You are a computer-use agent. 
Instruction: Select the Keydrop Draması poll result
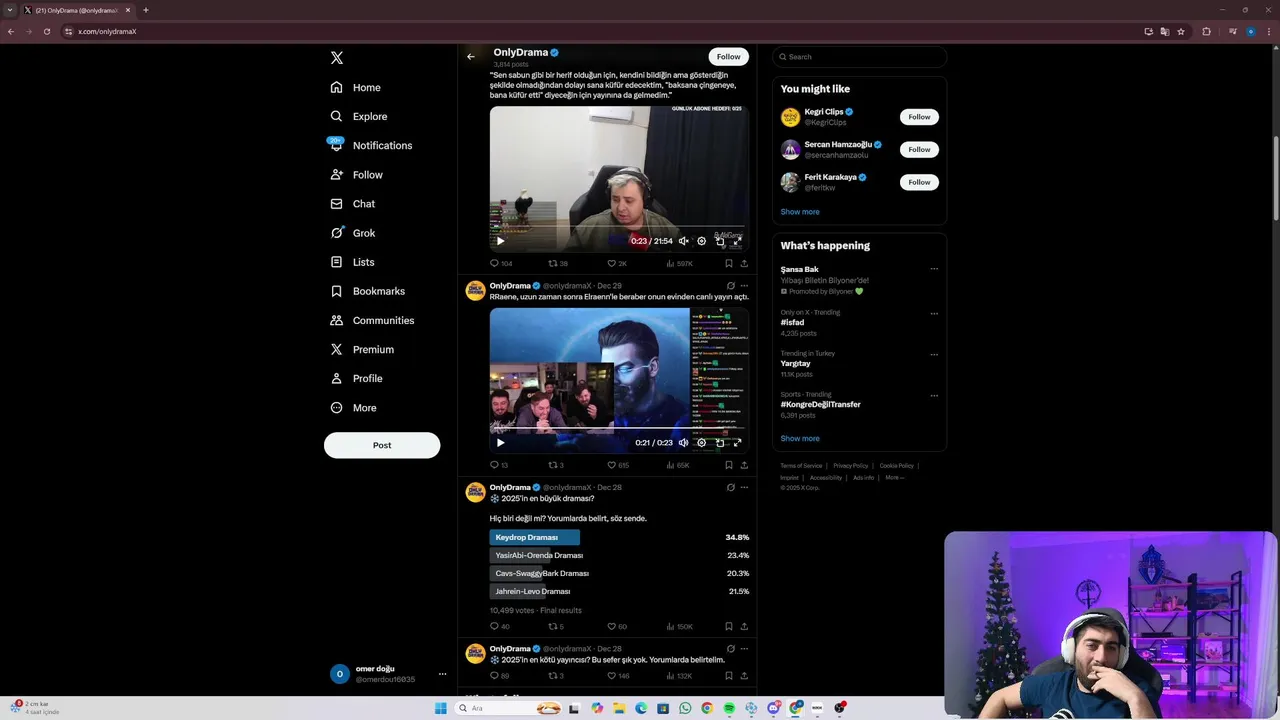point(619,537)
